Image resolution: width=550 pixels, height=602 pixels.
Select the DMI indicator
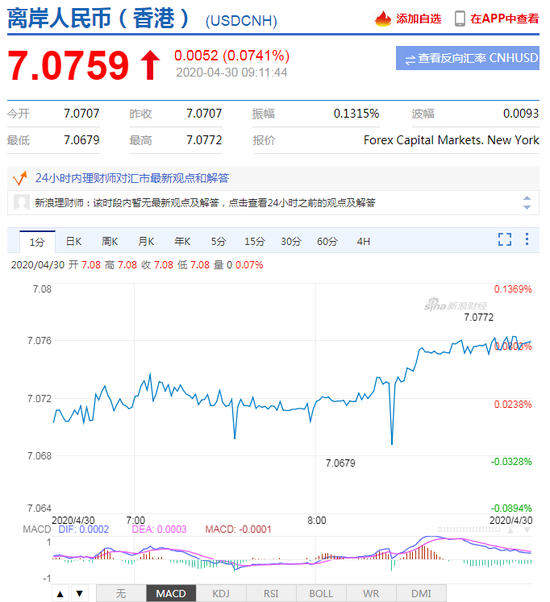tap(421, 594)
